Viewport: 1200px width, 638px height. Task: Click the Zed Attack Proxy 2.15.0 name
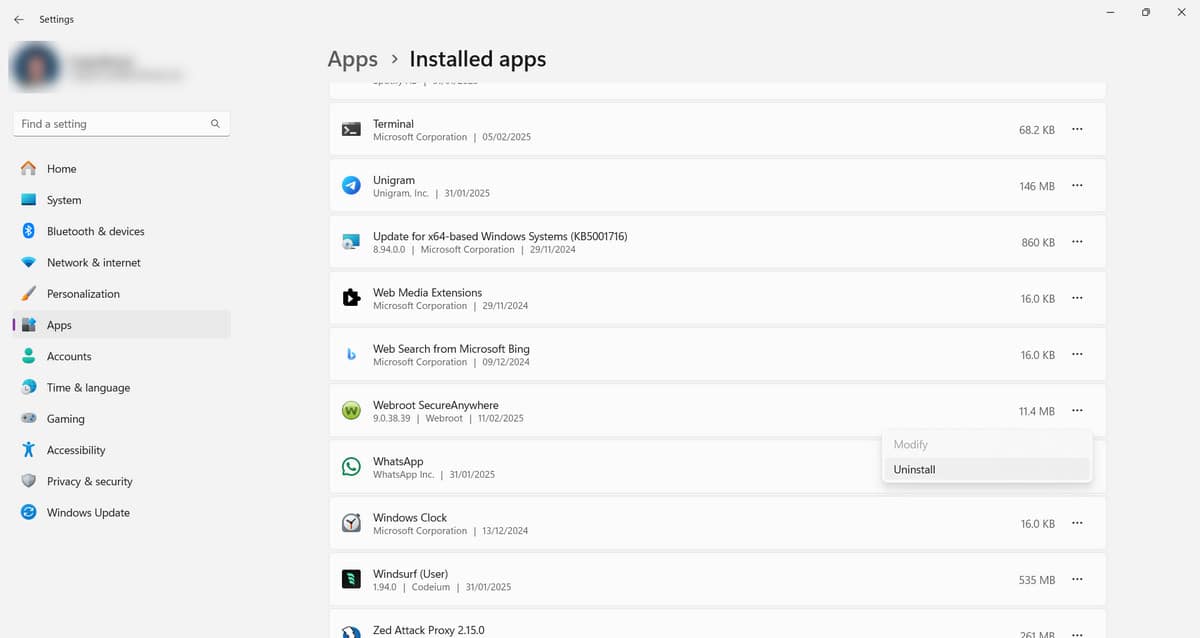(428, 630)
